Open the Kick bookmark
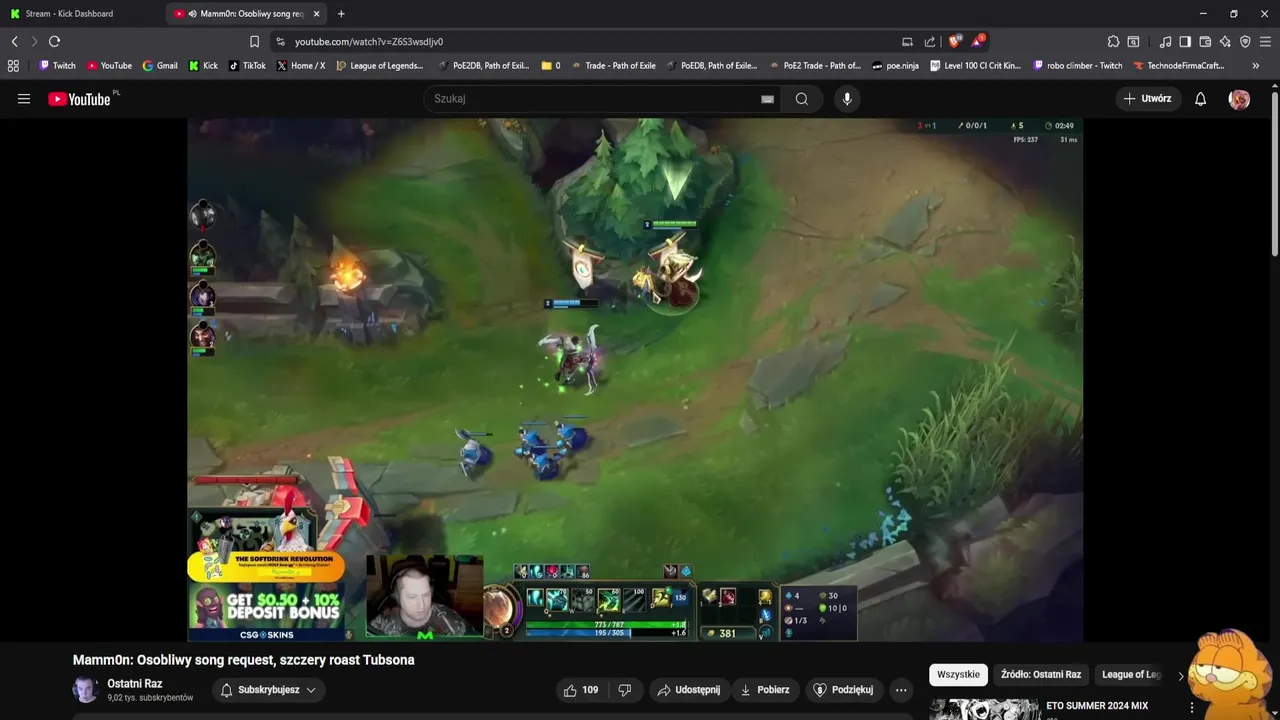The width and height of the screenshot is (1280, 720). [x=203, y=65]
